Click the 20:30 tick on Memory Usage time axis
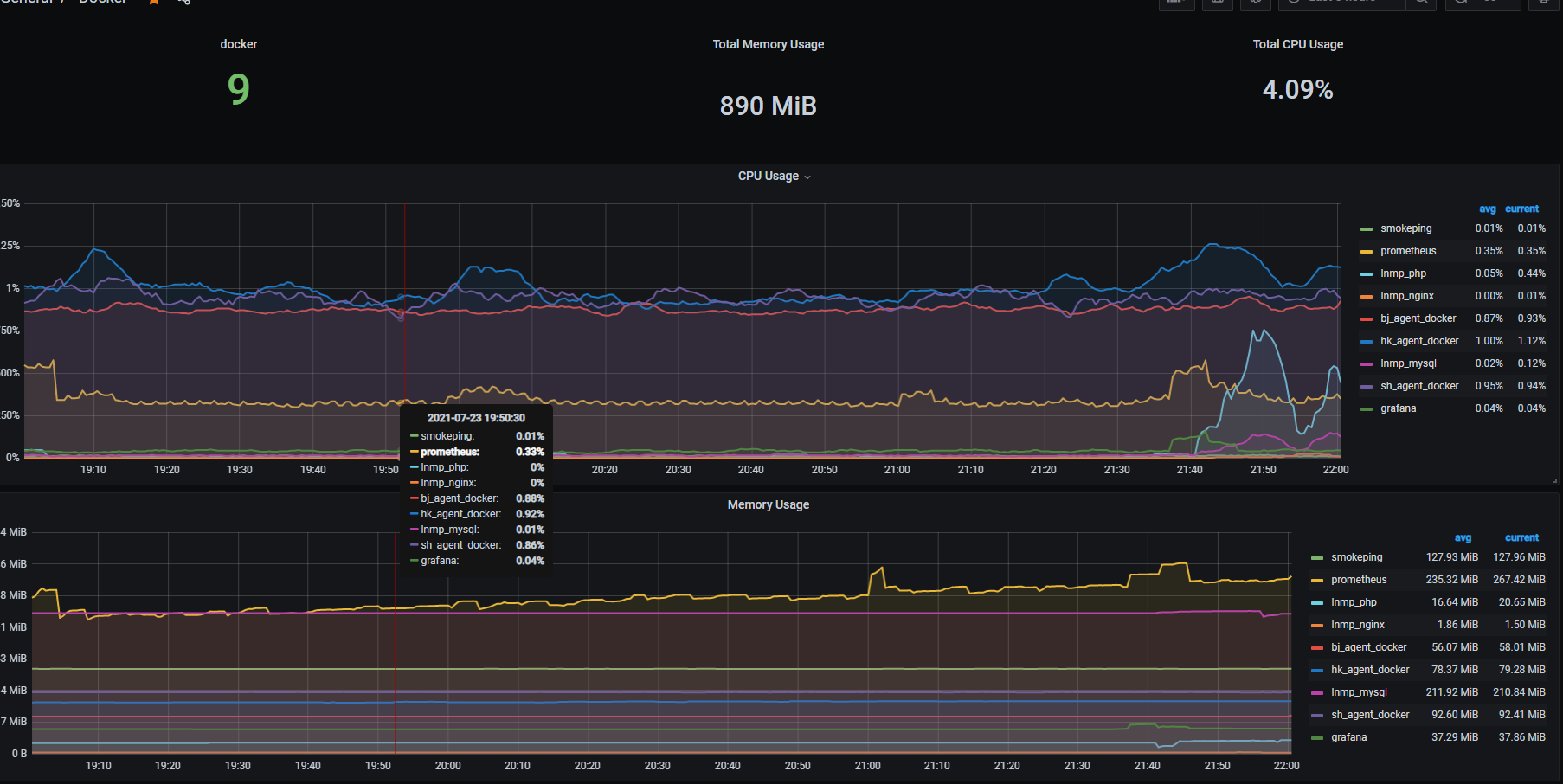This screenshot has height=784, width=1563. coord(657,766)
